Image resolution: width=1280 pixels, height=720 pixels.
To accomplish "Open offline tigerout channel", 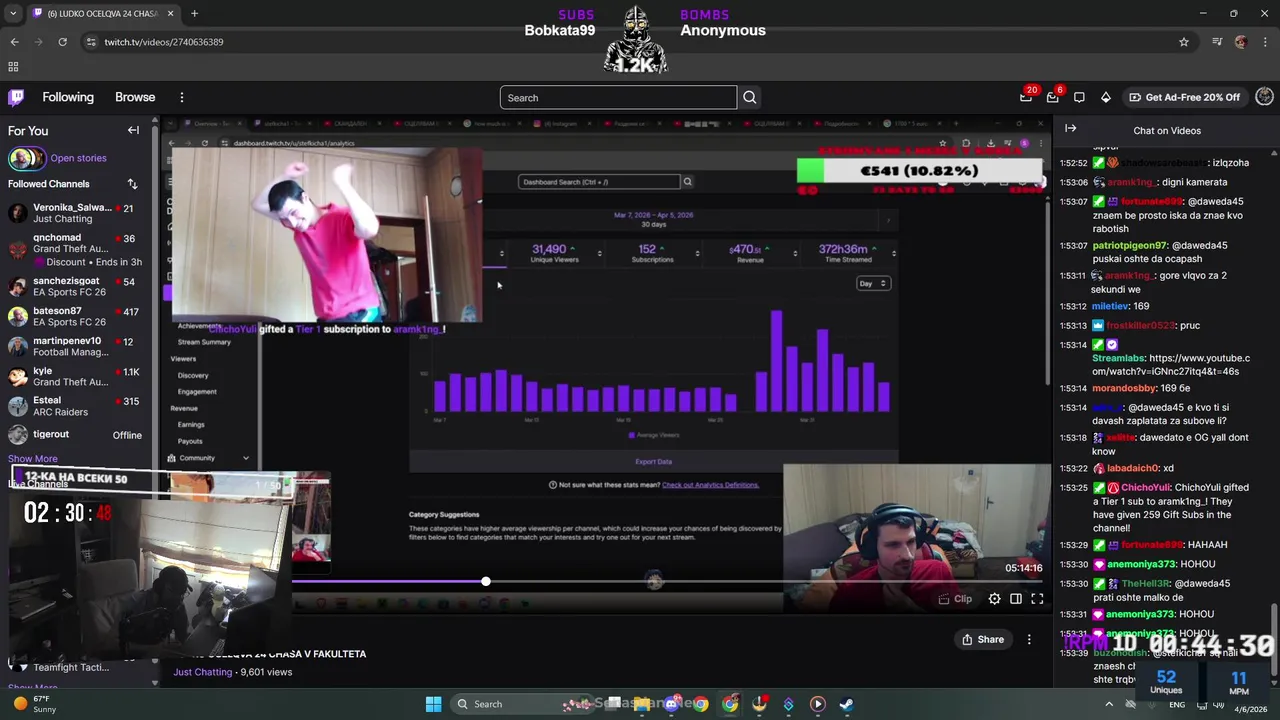I will pos(78,435).
